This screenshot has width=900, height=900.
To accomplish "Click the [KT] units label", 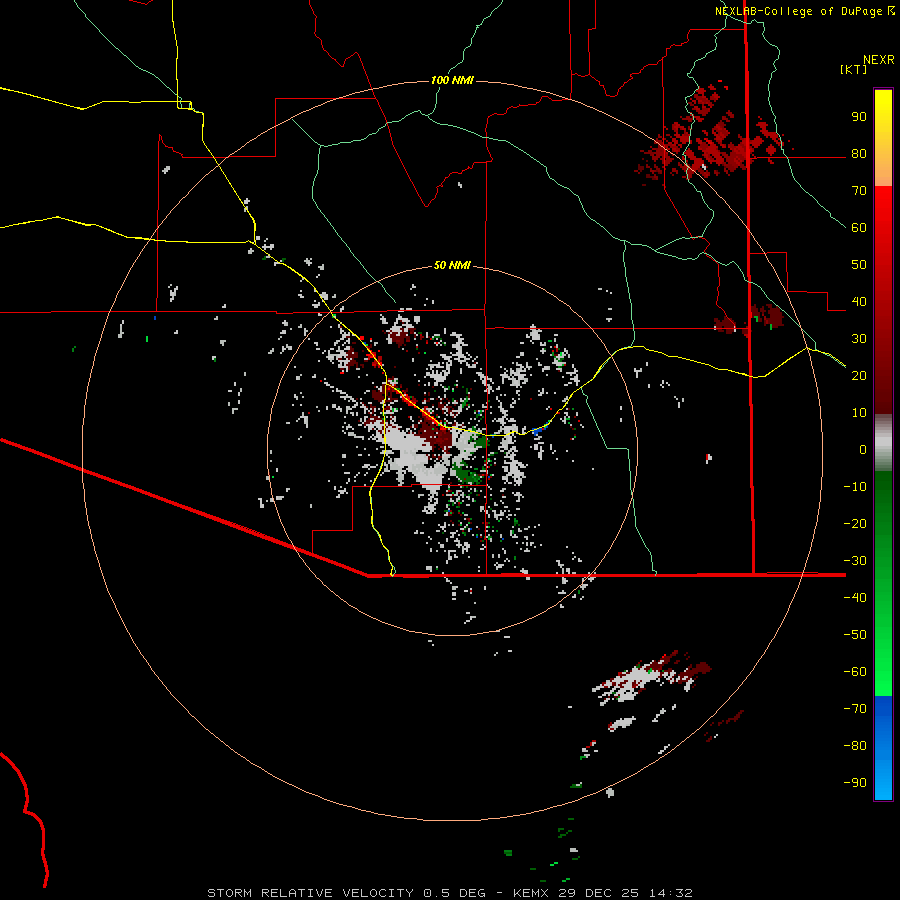I will (853, 69).
